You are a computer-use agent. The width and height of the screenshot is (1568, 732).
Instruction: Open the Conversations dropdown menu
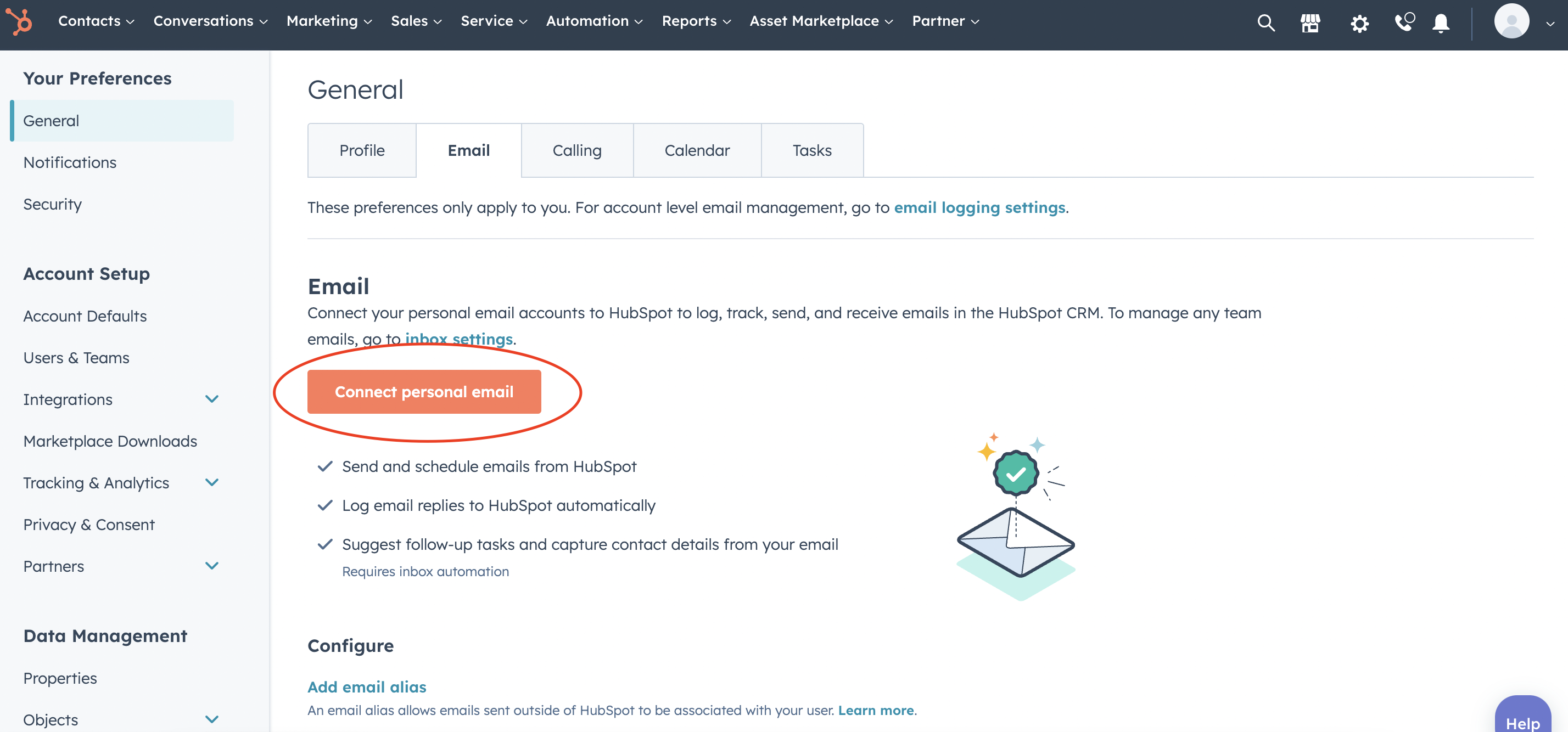[x=211, y=21]
